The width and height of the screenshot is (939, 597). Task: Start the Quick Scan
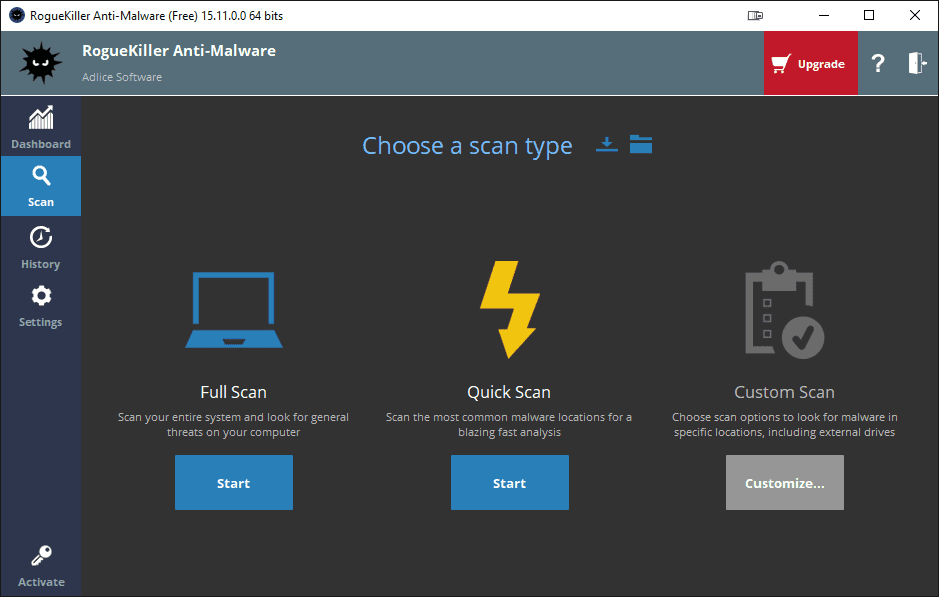(510, 483)
